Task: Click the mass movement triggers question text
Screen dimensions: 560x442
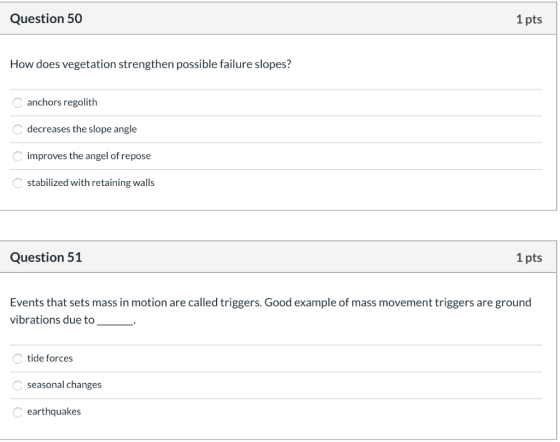Action: pyautogui.click(x=271, y=311)
